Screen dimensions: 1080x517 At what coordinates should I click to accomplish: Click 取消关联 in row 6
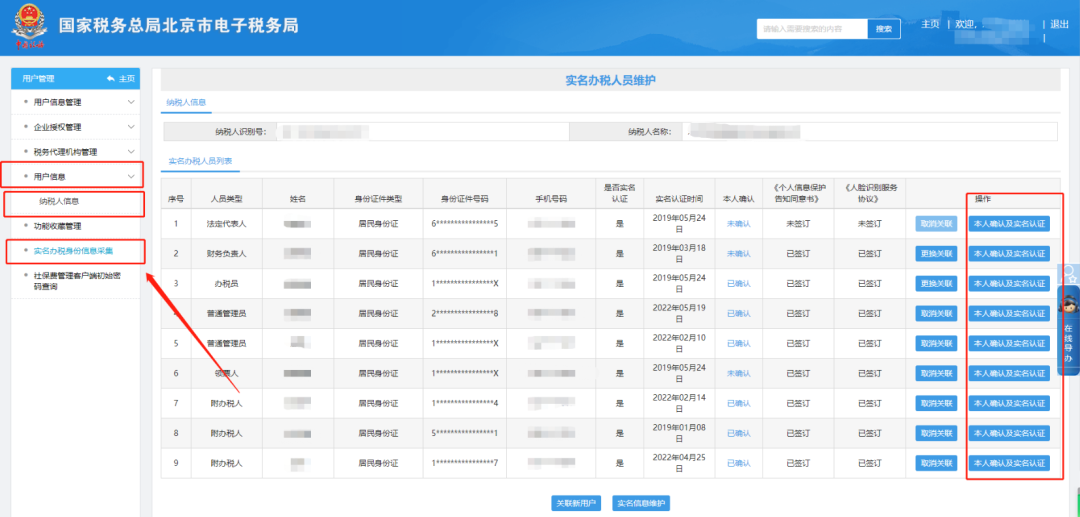click(x=936, y=373)
